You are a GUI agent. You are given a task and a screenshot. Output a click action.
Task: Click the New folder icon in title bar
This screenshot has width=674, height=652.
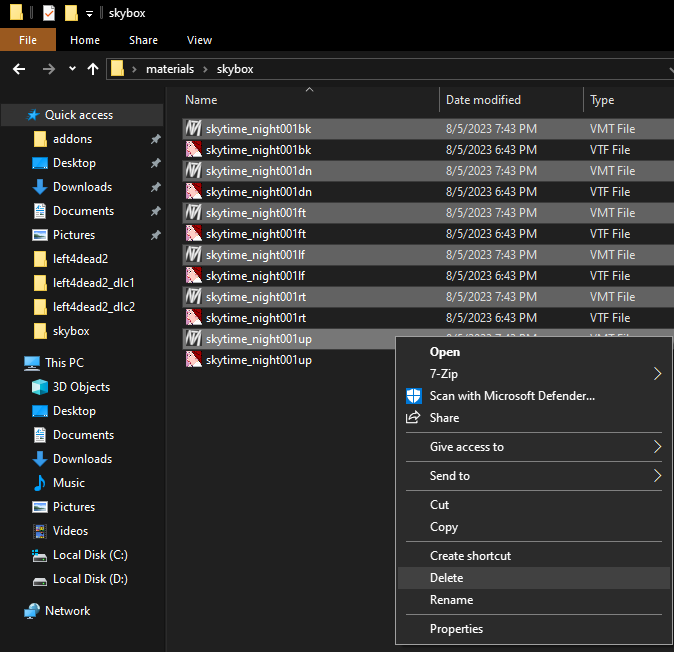[71, 13]
